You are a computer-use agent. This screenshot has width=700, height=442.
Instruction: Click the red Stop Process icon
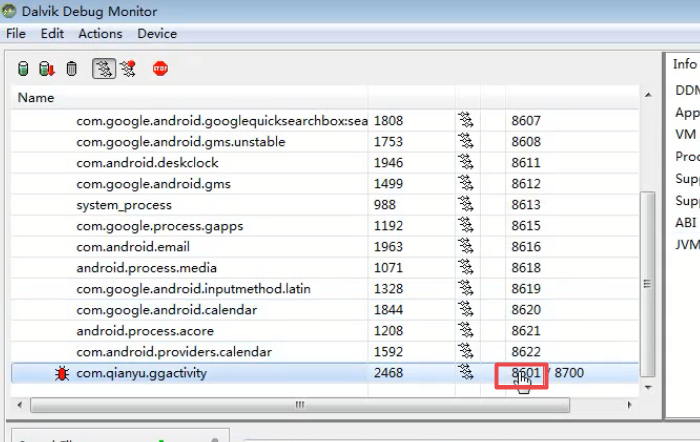(160, 69)
